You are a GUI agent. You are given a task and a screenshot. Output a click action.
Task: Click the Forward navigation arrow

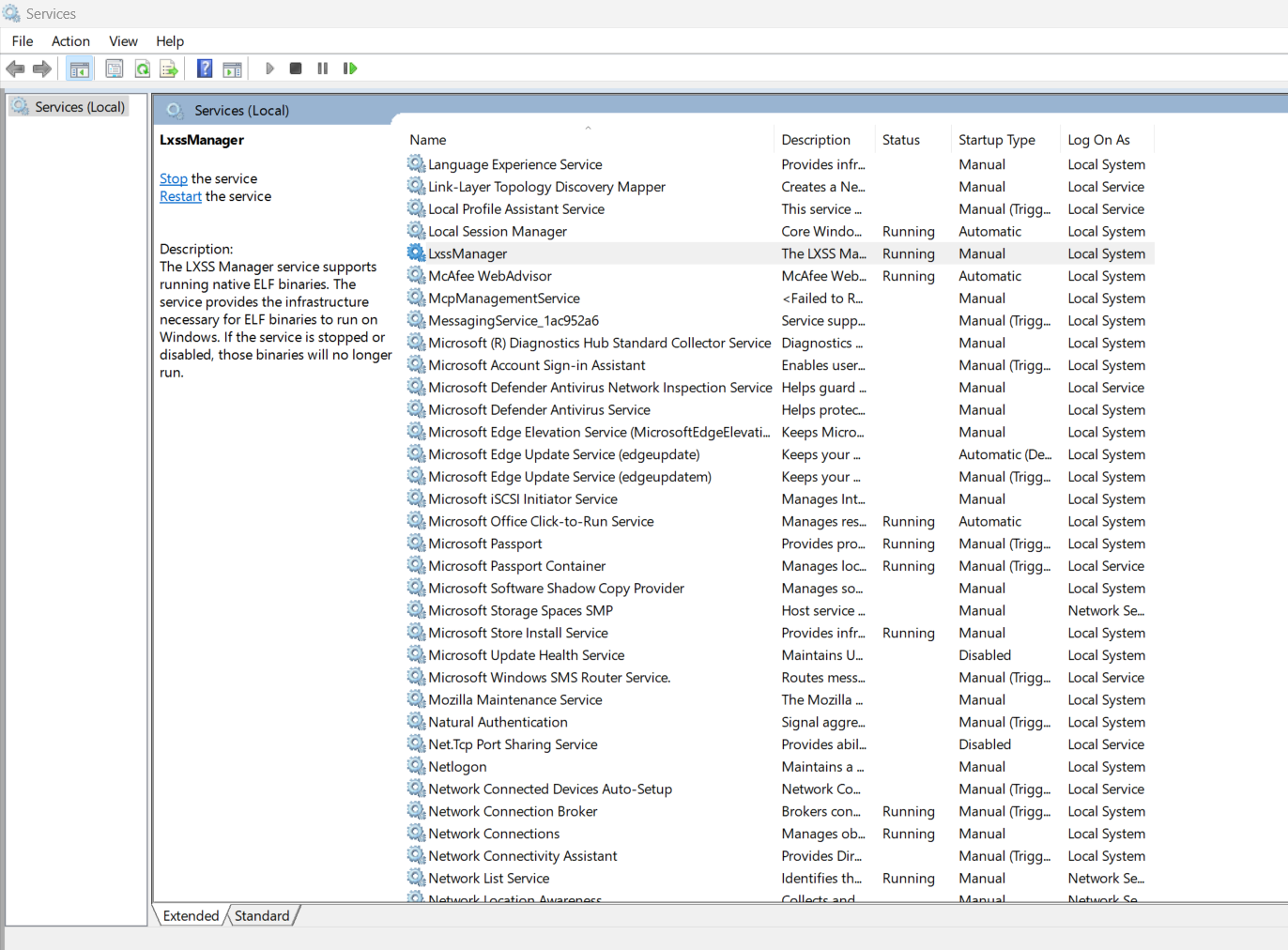41,68
